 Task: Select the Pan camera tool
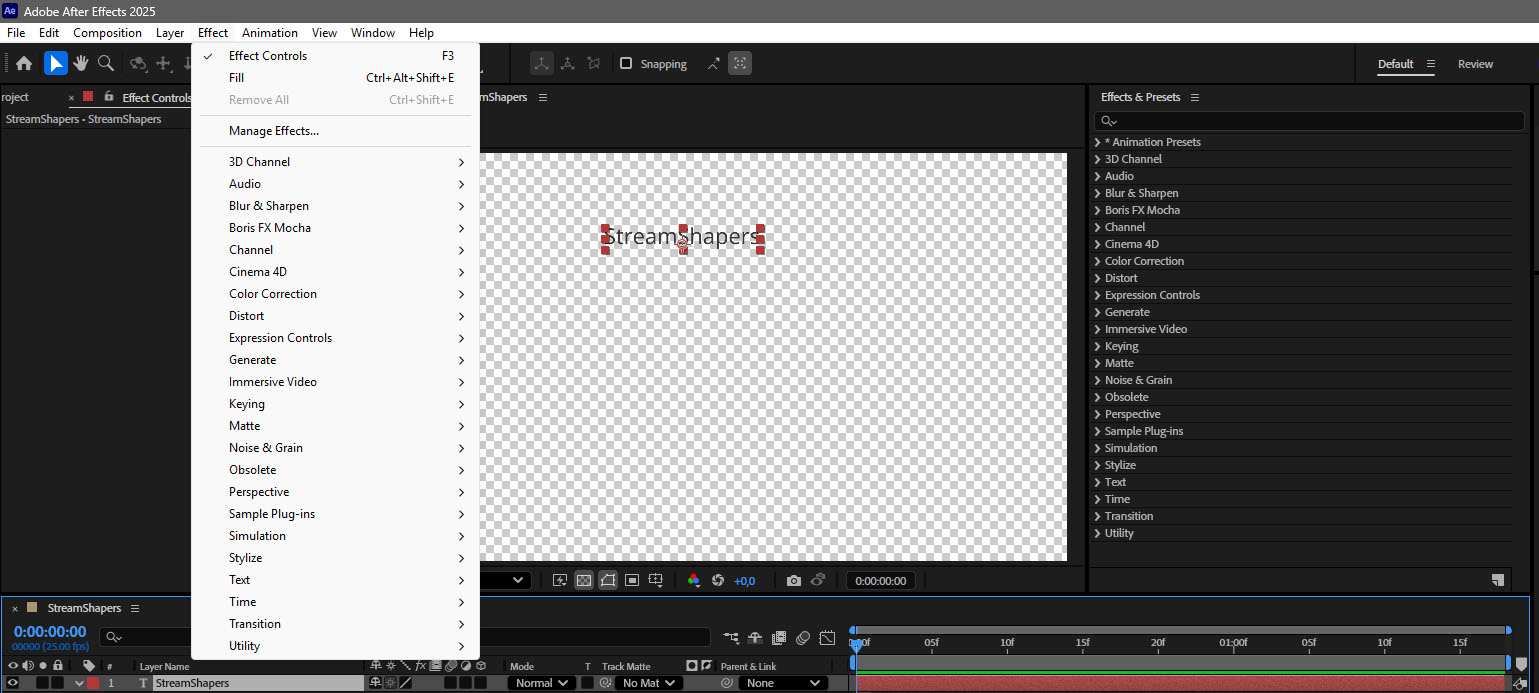click(164, 64)
